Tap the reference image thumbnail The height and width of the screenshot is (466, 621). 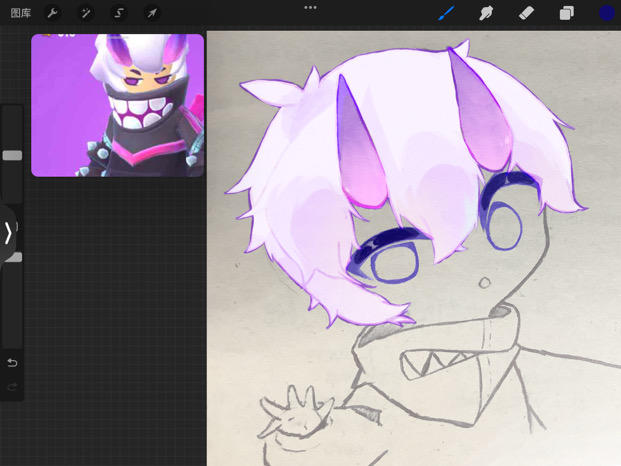coord(118,105)
